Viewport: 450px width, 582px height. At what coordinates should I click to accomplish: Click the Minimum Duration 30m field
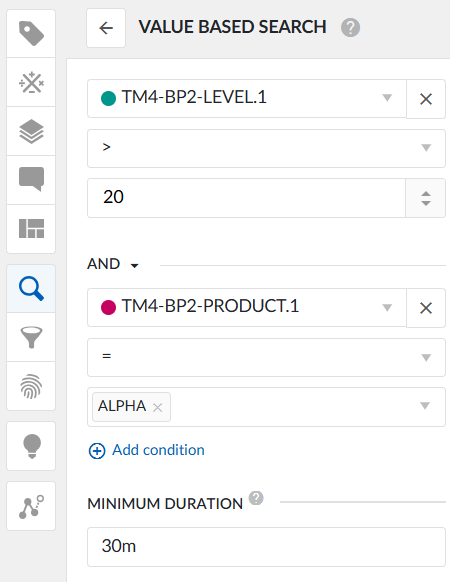click(266, 547)
